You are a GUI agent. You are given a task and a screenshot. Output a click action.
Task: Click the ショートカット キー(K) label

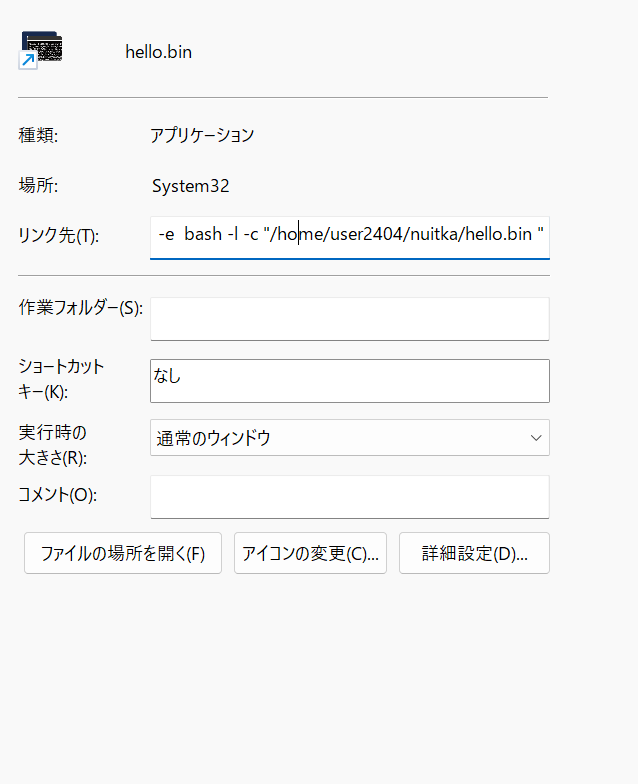pos(61,380)
